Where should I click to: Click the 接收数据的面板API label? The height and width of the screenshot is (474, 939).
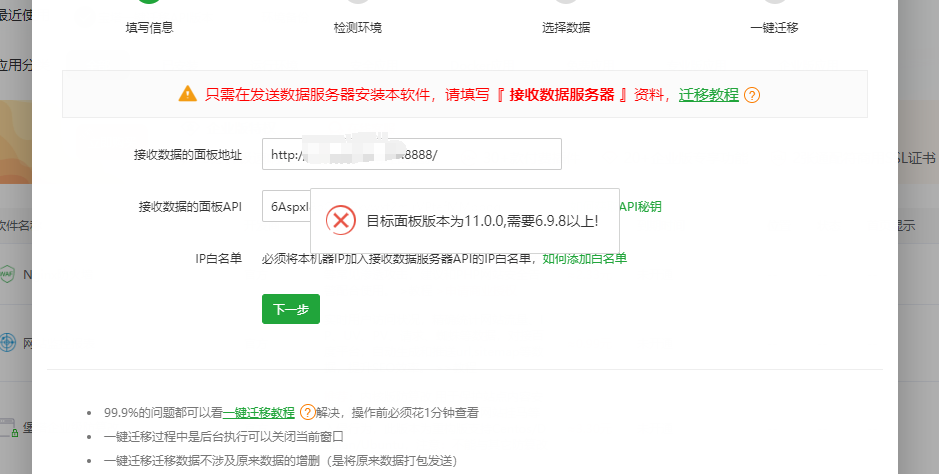coord(190,206)
